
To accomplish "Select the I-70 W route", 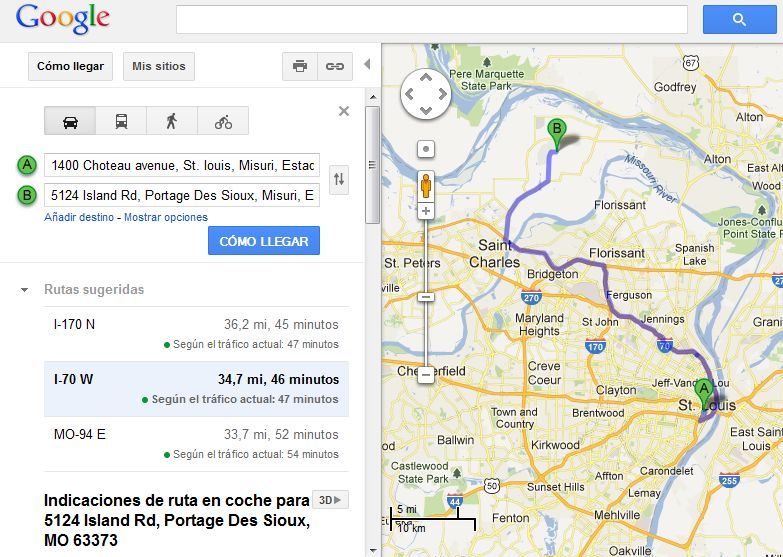I will pos(196,389).
